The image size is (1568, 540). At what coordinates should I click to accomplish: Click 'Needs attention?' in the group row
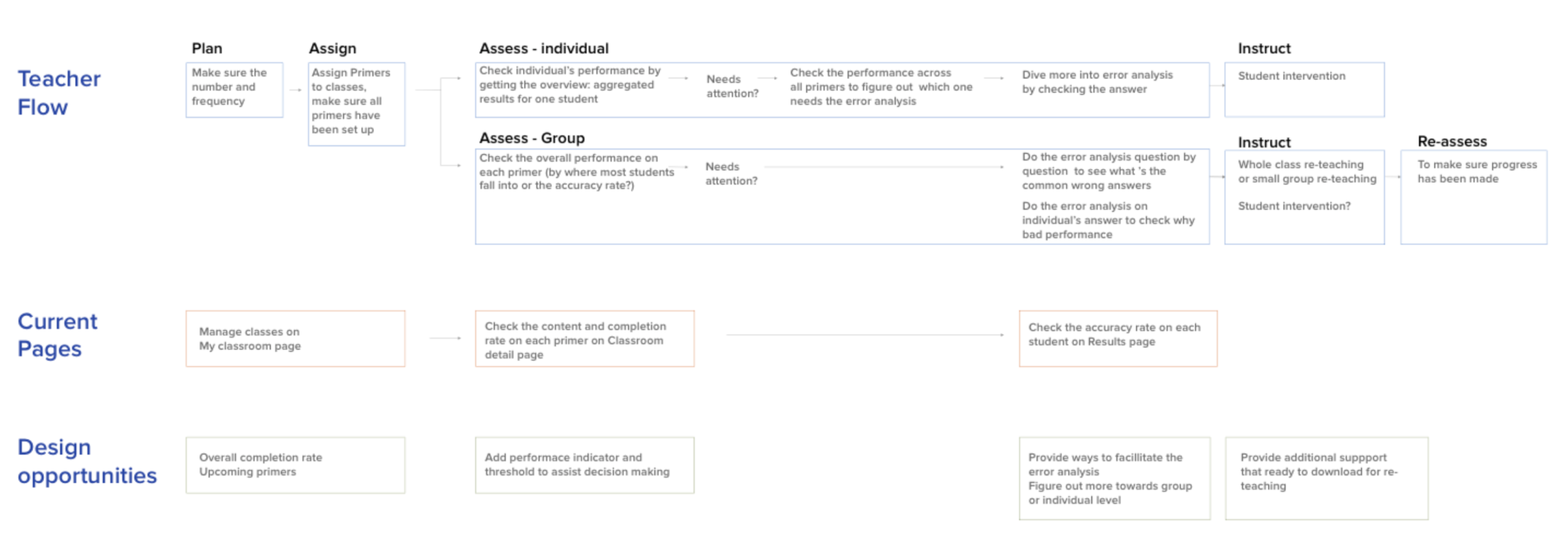(x=730, y=173)
